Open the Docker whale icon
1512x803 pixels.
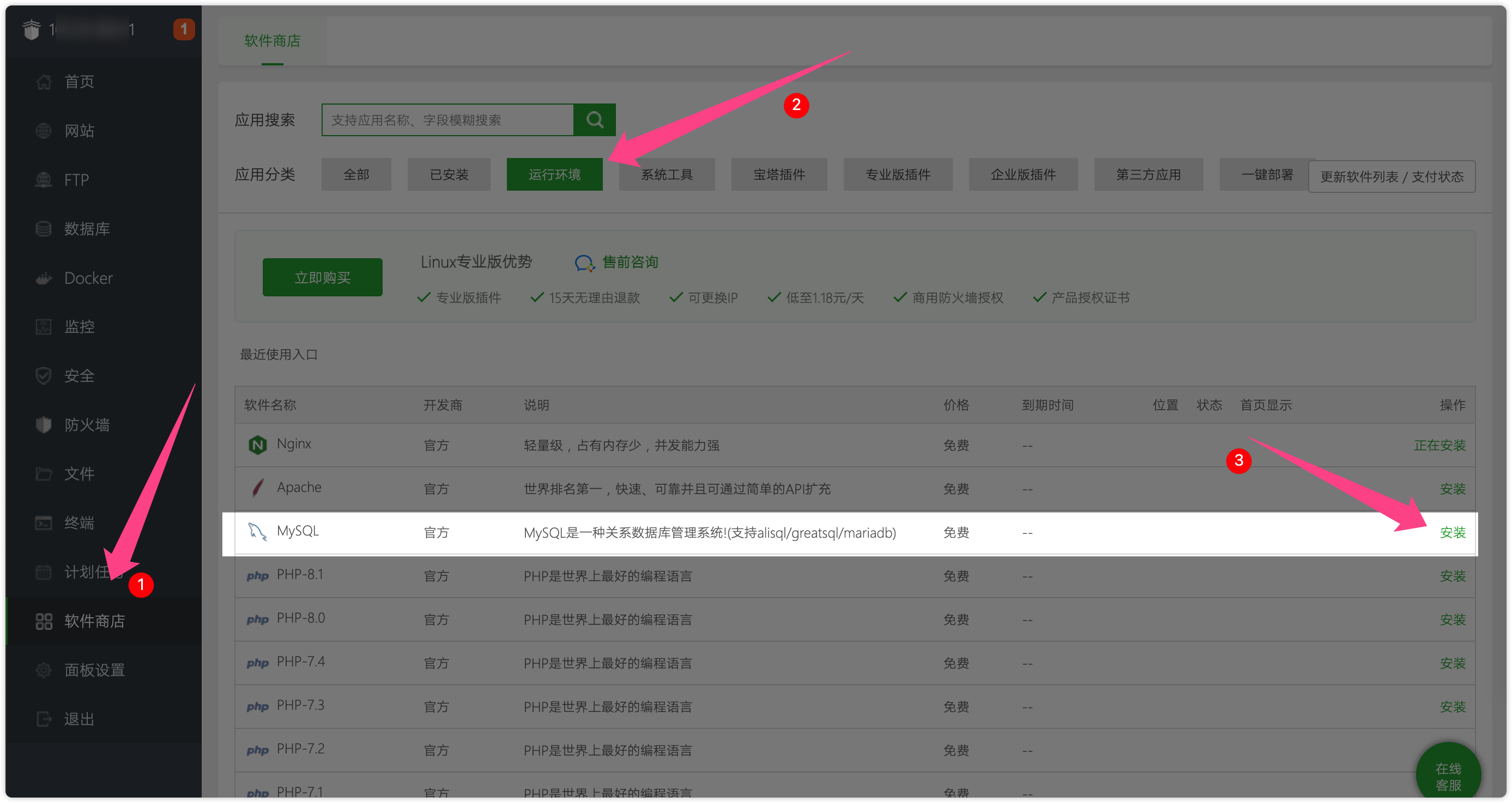coord(44,278)
